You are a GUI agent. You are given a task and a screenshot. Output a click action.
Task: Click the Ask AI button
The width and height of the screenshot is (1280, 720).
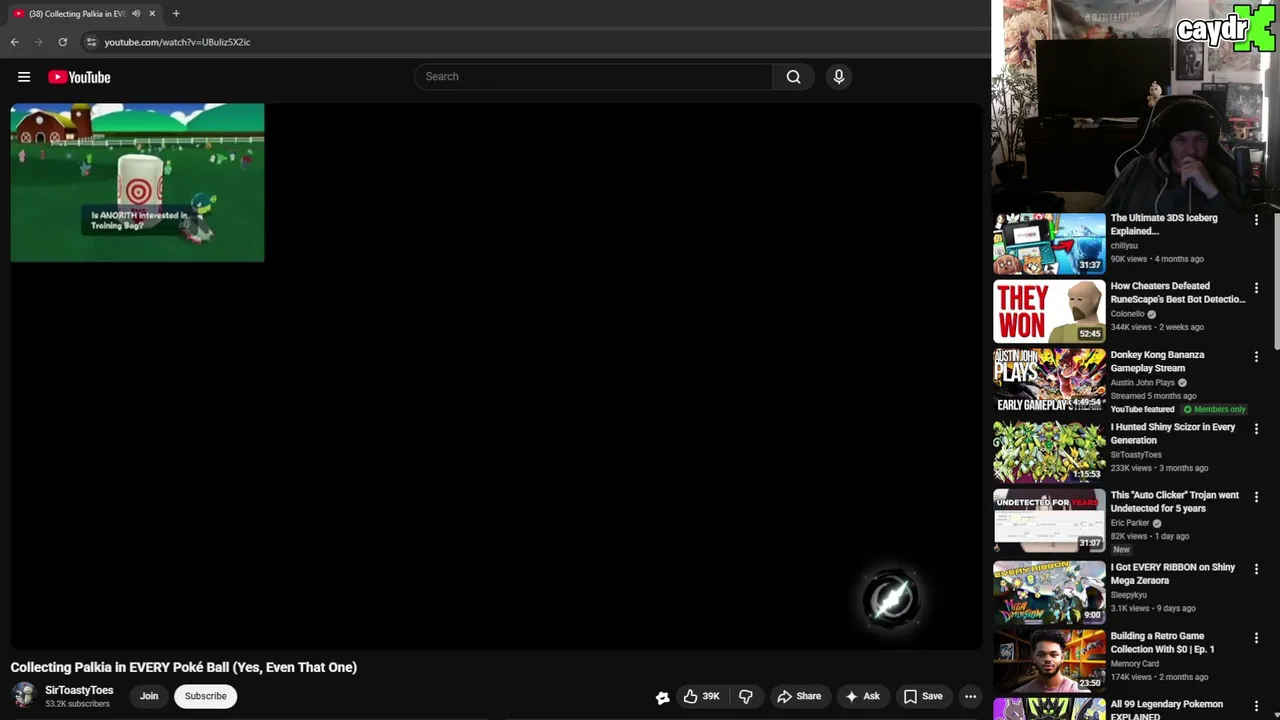pyautogui.click(x=862, y=696)
